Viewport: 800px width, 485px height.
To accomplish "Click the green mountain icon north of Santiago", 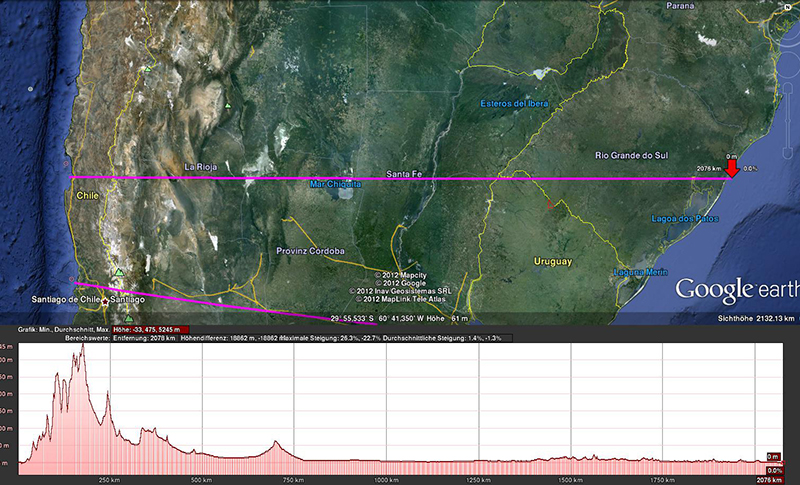I will click(119, 273).
